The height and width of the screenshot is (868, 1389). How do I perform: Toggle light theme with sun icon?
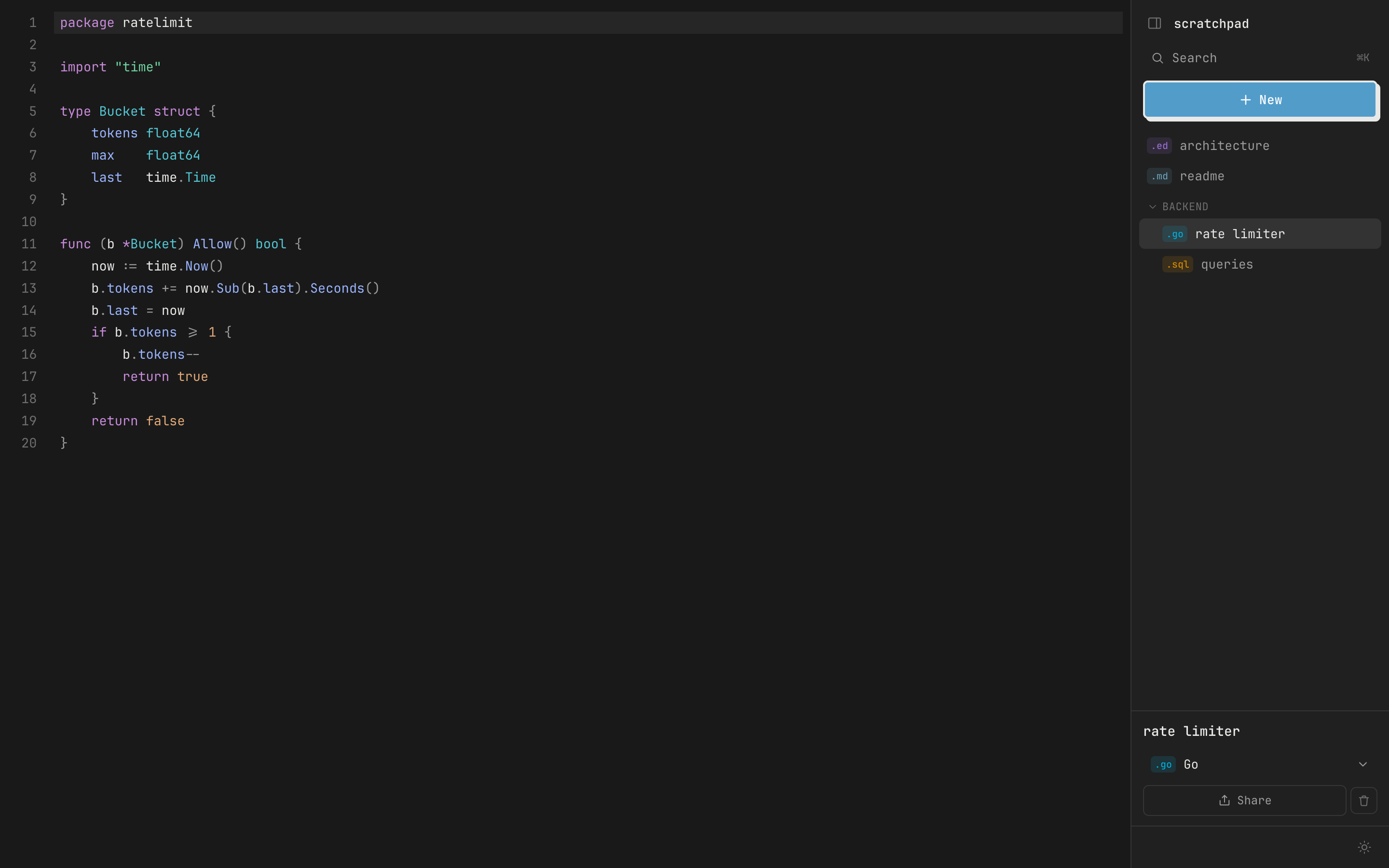tap(1364, 847)
